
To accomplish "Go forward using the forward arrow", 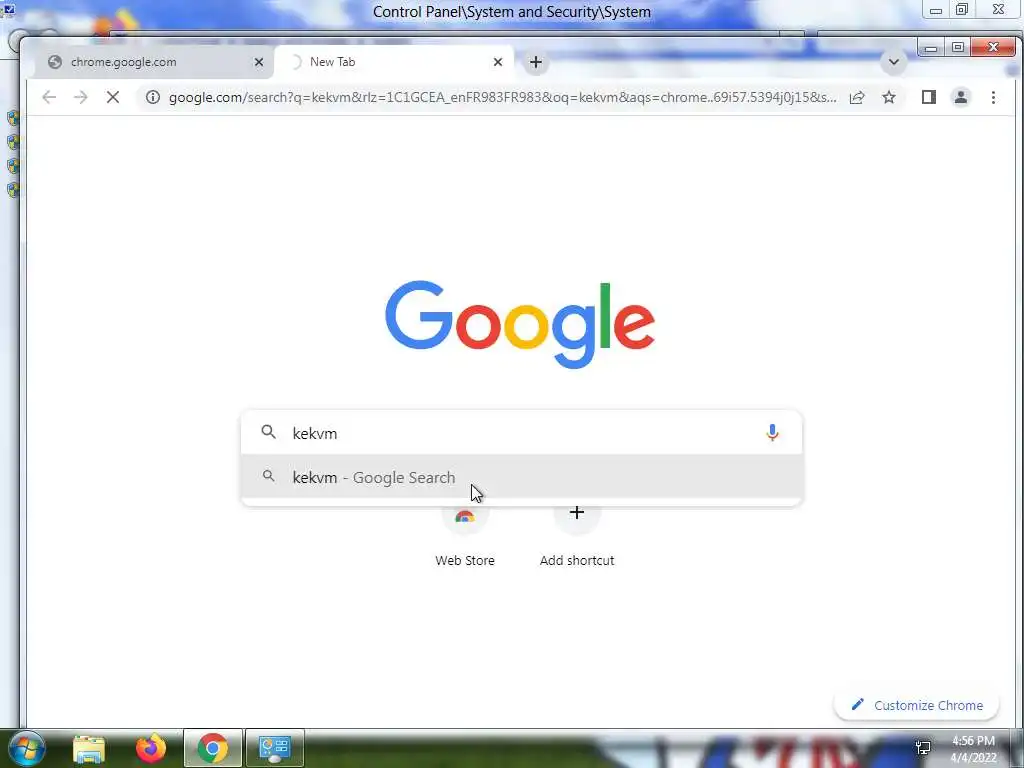I will tap(80, 97).
